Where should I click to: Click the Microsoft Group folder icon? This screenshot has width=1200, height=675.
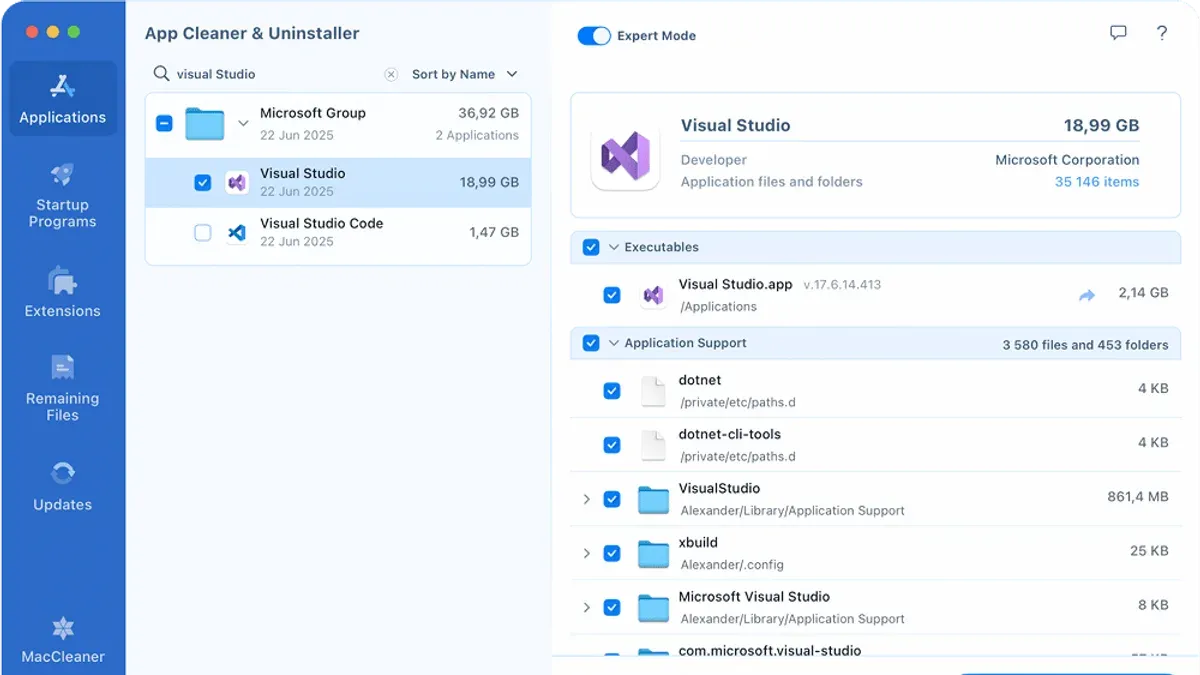(205, 124)
